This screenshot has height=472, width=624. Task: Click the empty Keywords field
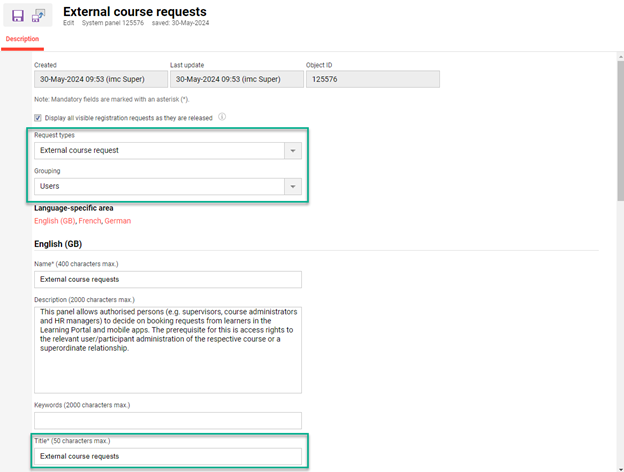pos(167,421)
